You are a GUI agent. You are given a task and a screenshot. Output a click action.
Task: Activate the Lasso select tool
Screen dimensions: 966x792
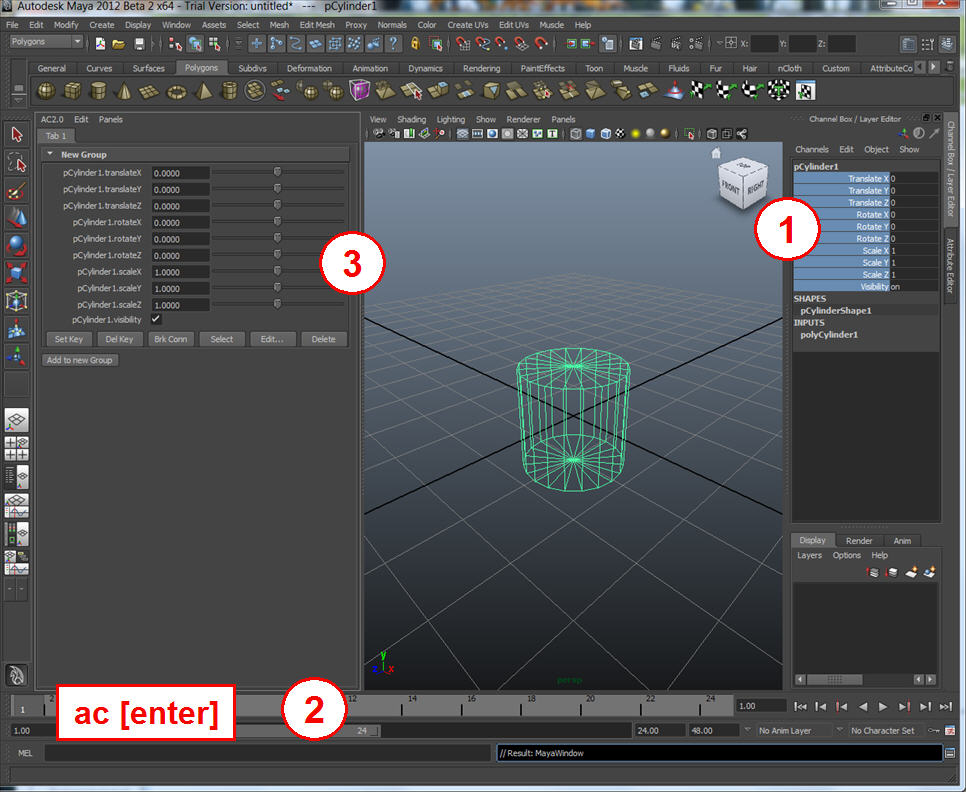[16, 163]
